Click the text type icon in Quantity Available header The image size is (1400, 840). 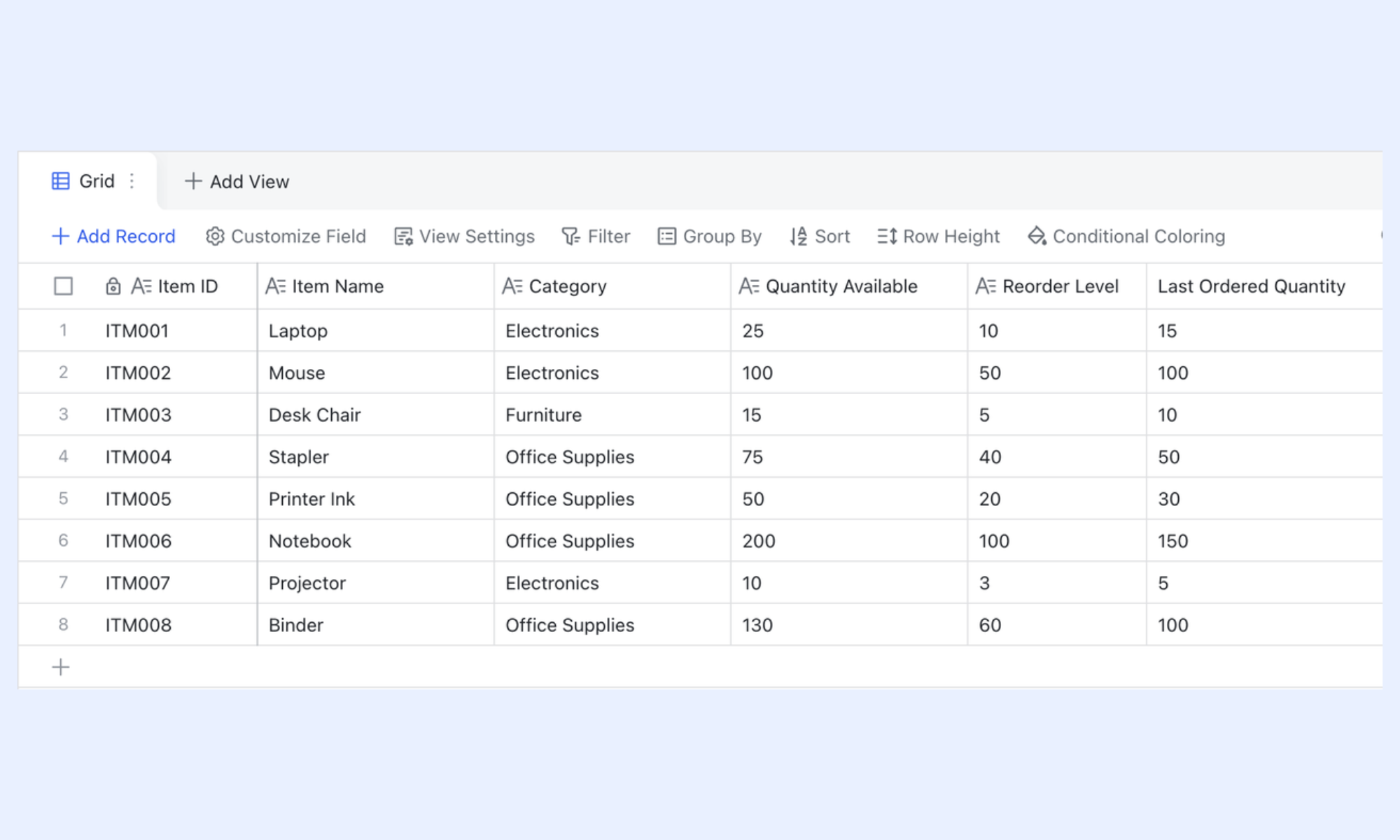pos(749,286)
